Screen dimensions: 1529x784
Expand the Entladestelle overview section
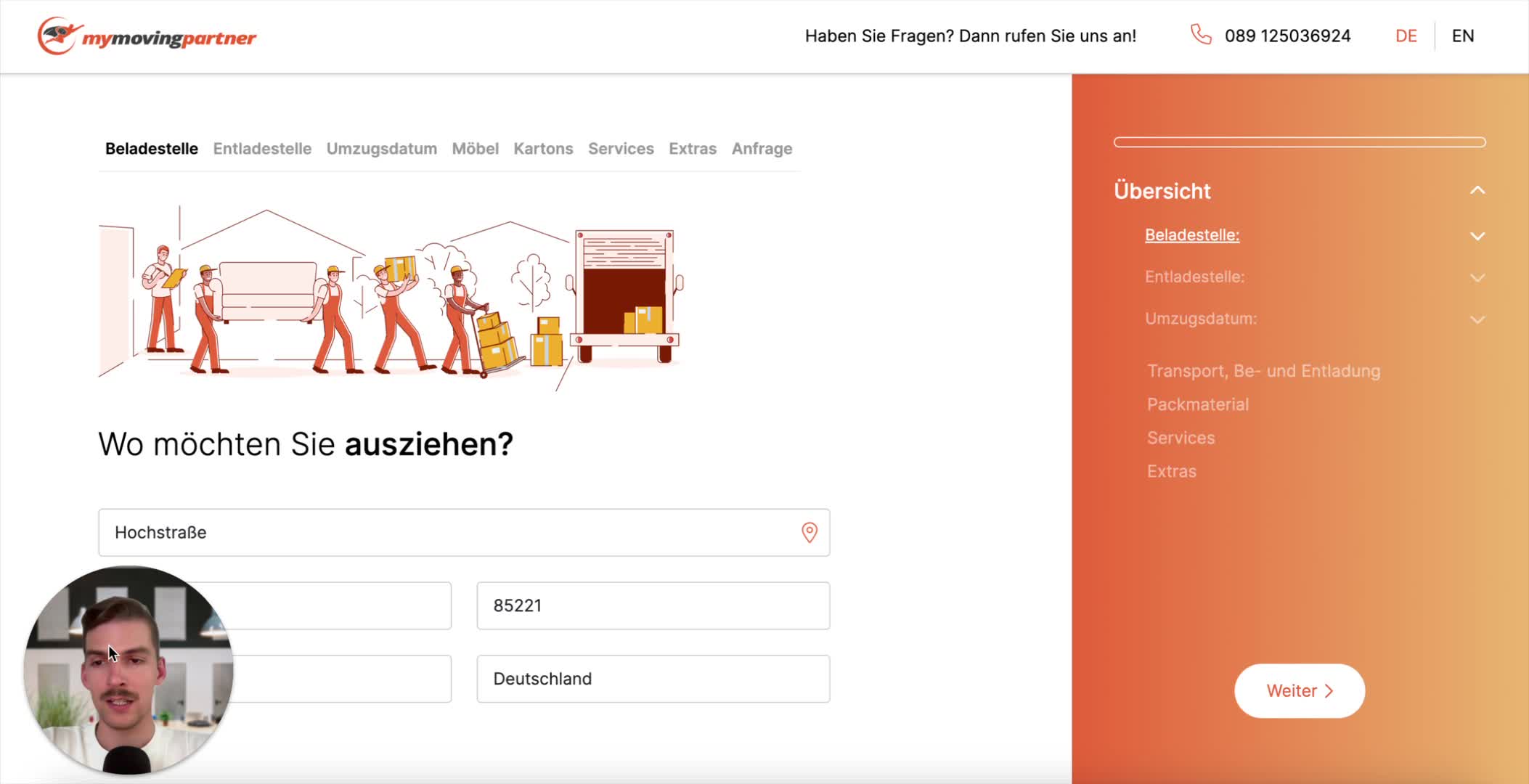[x=1477, y=277]
